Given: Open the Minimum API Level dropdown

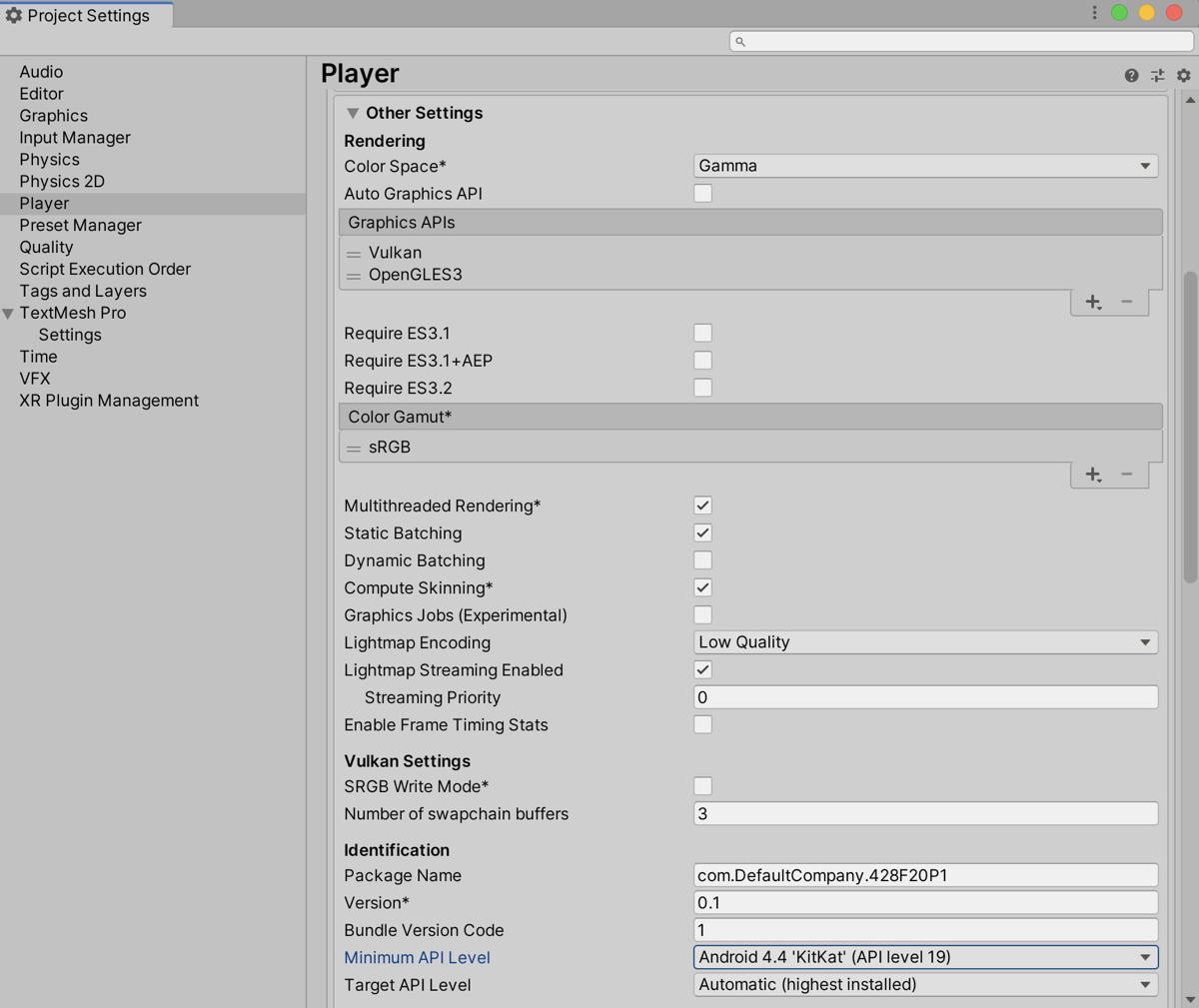Looking at the screenshot, I should 925,957.
